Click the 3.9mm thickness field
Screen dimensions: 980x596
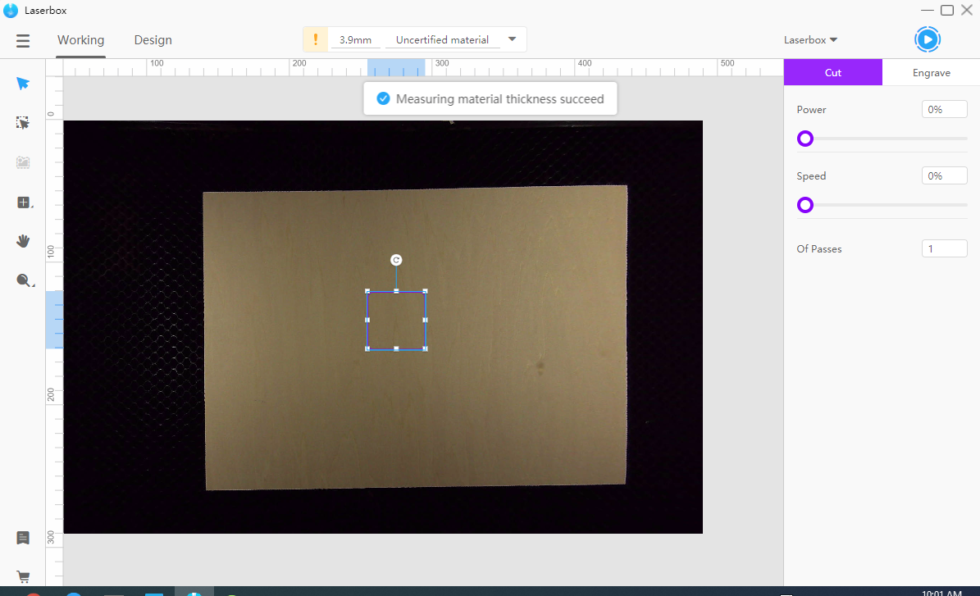pyautogui.click(x=355, y=40)
